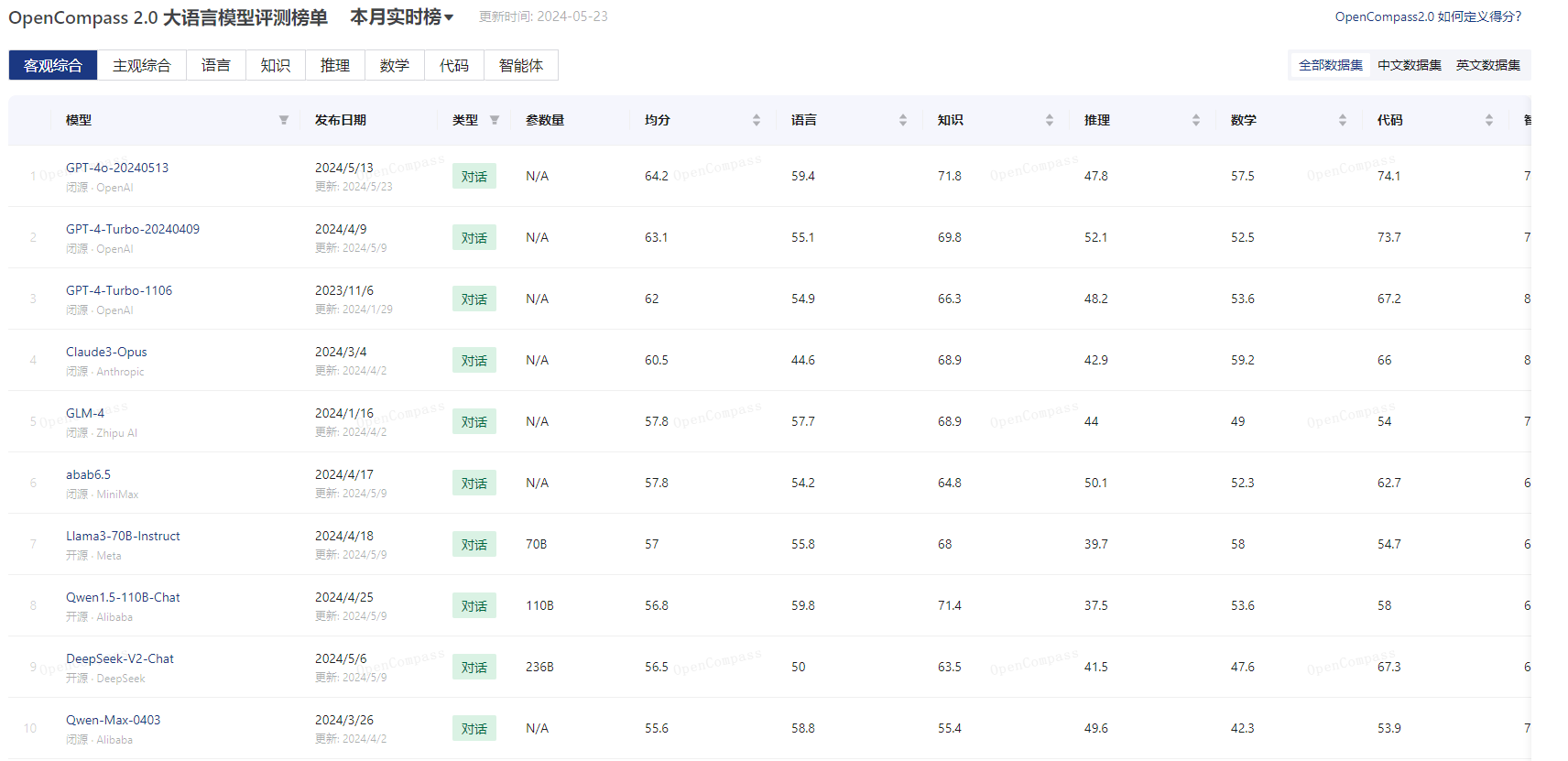
Task: Click the filter icon in 模型 column header
Action: (x=284, y=120)
